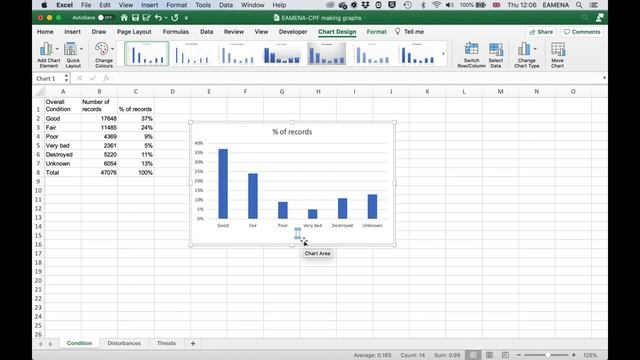Click the Developer ribbon tab

coord(293,31)
